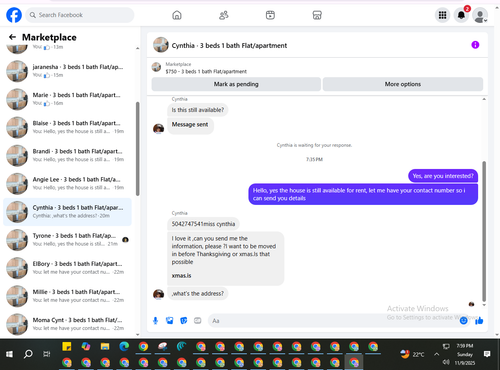
Task: Click the Task View taskbar icon
Action: pos(47,354)
